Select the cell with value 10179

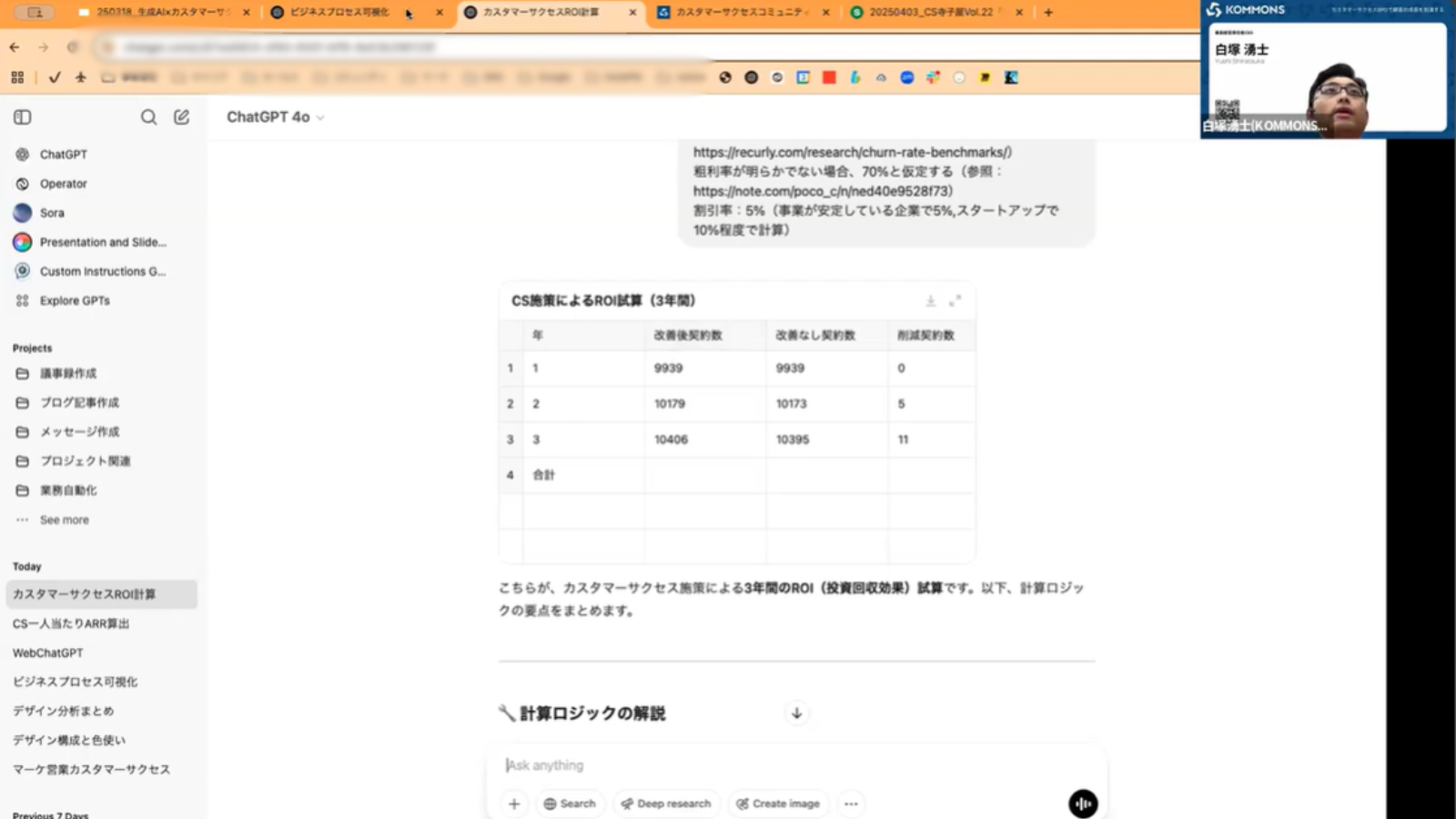[x=705, y=403]
